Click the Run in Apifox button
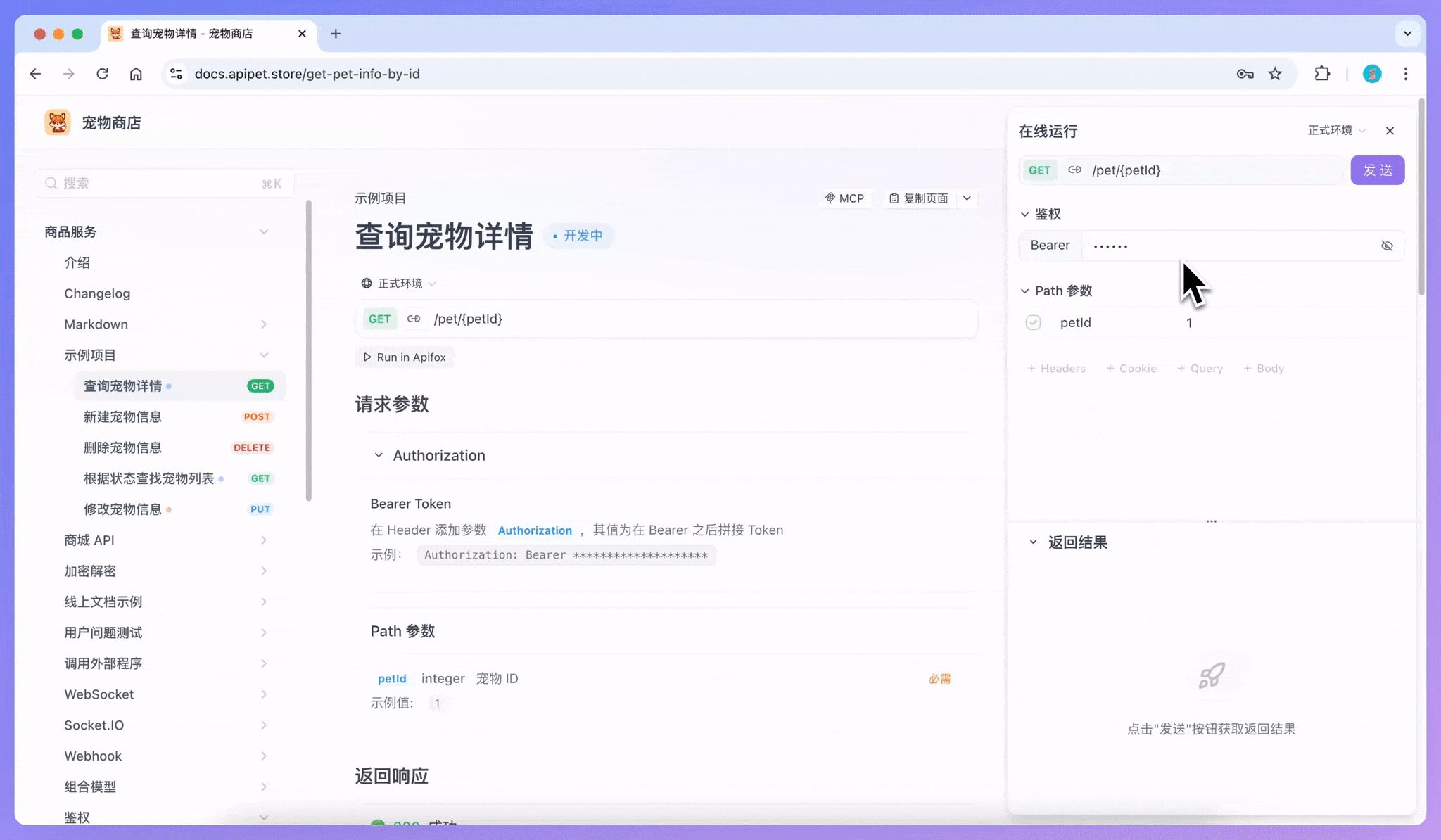The image size is (1441, 840). (x=405, y=357)
